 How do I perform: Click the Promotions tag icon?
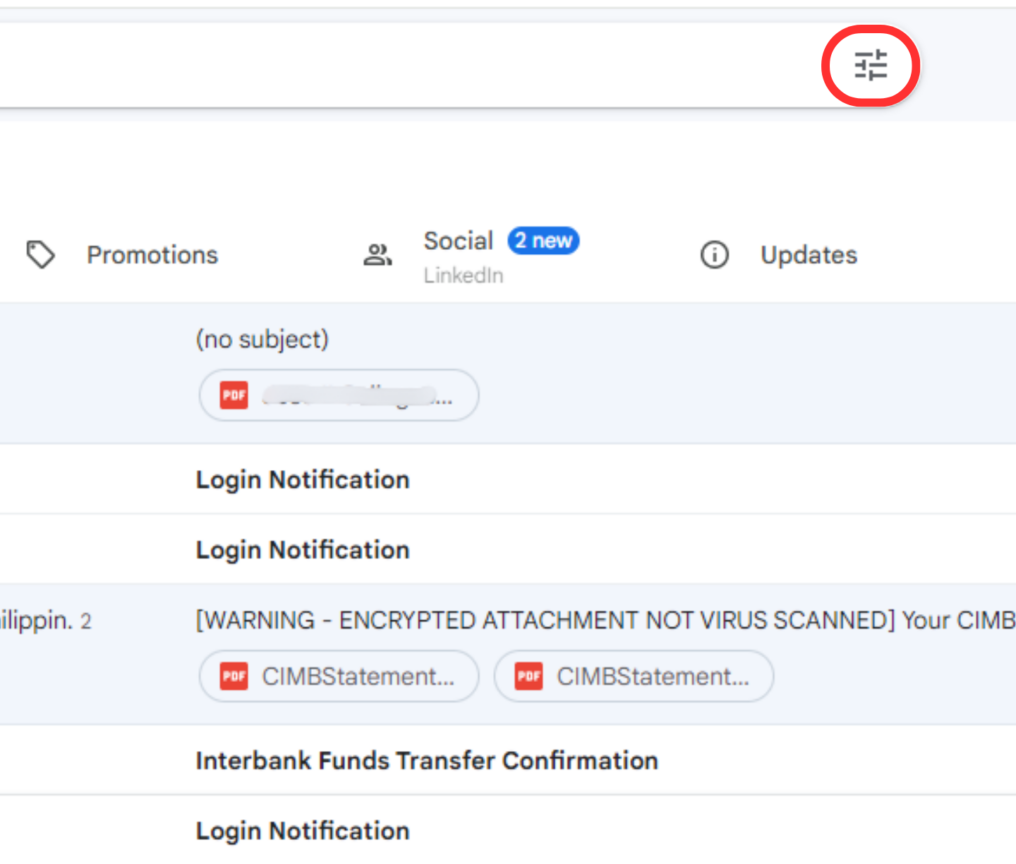pos(41,255)
